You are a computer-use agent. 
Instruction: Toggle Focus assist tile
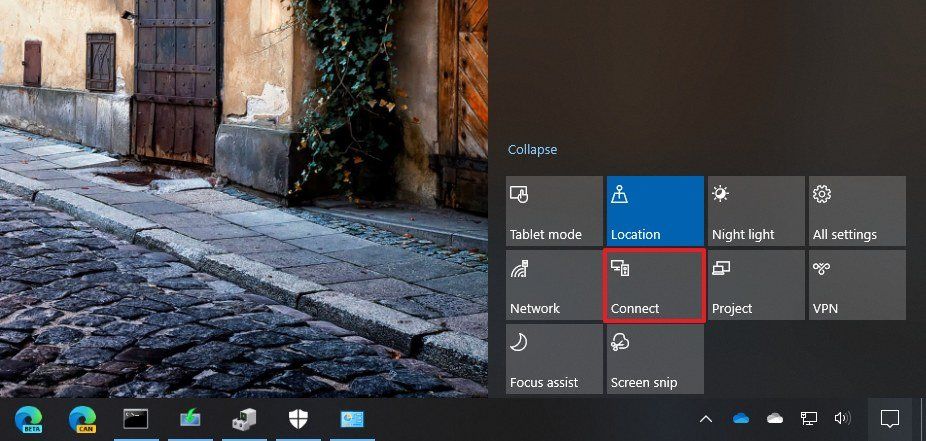tap(554, 359)
